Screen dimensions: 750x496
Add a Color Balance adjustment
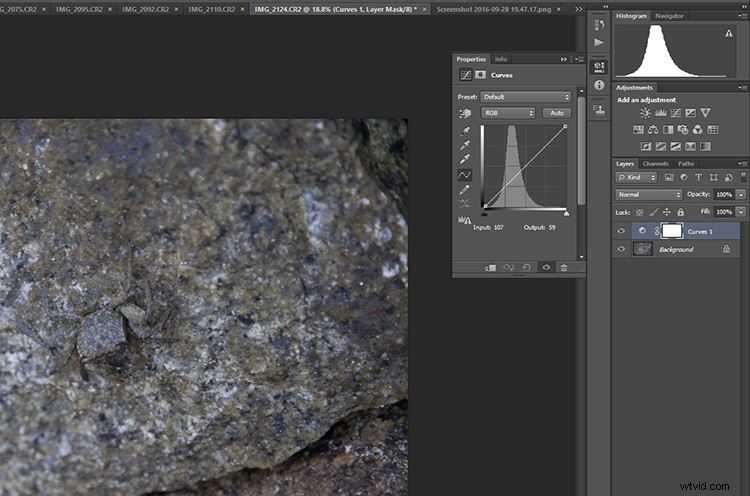point(653,130)
